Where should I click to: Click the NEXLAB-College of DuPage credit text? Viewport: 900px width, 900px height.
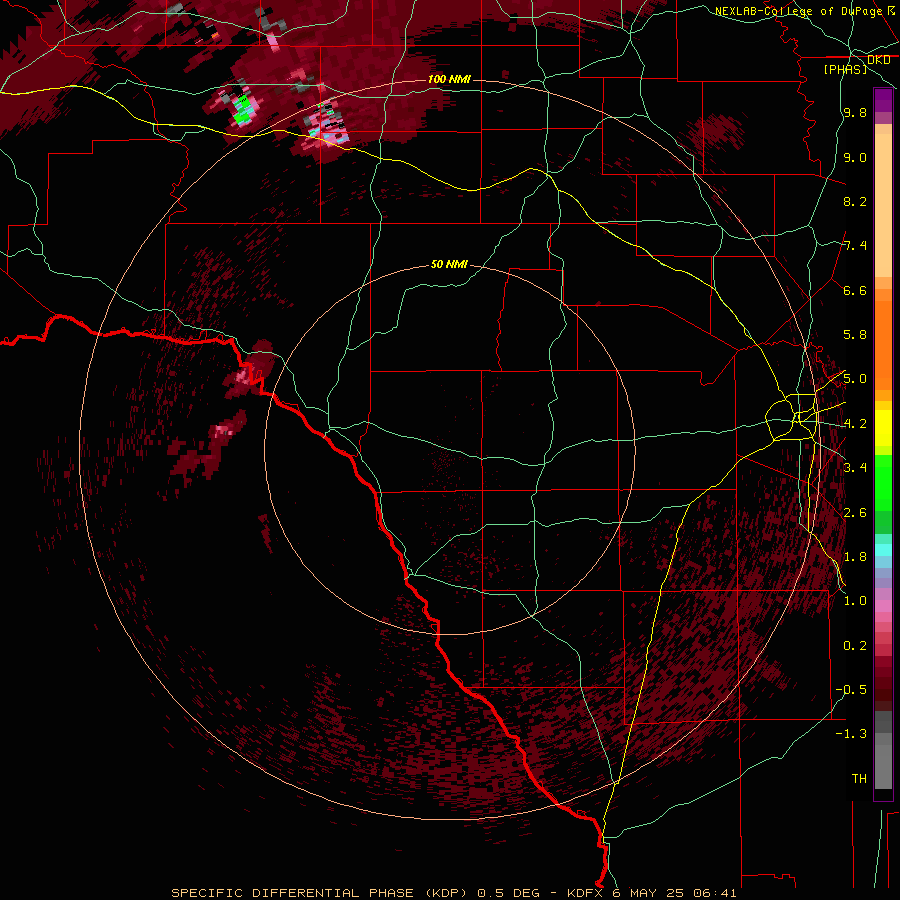pyautogui.click(x=801, y=11)
